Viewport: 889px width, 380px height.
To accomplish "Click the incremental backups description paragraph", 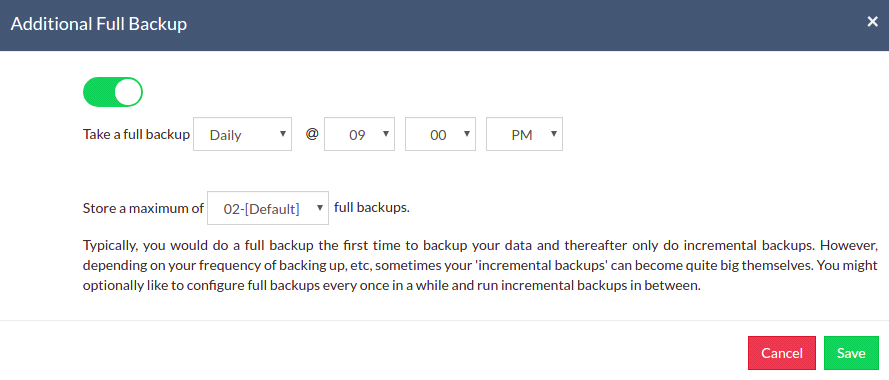I will pos(480,266).
